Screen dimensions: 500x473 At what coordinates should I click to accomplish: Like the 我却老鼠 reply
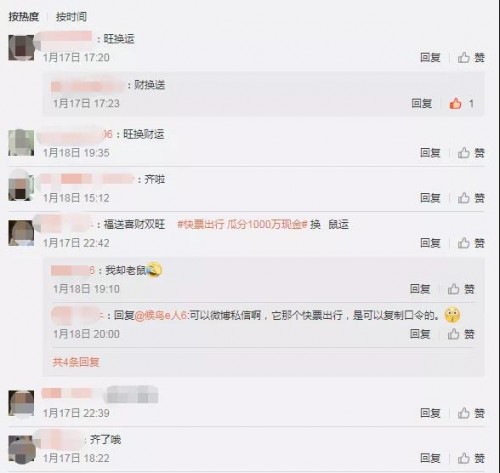tap(461, 289)
